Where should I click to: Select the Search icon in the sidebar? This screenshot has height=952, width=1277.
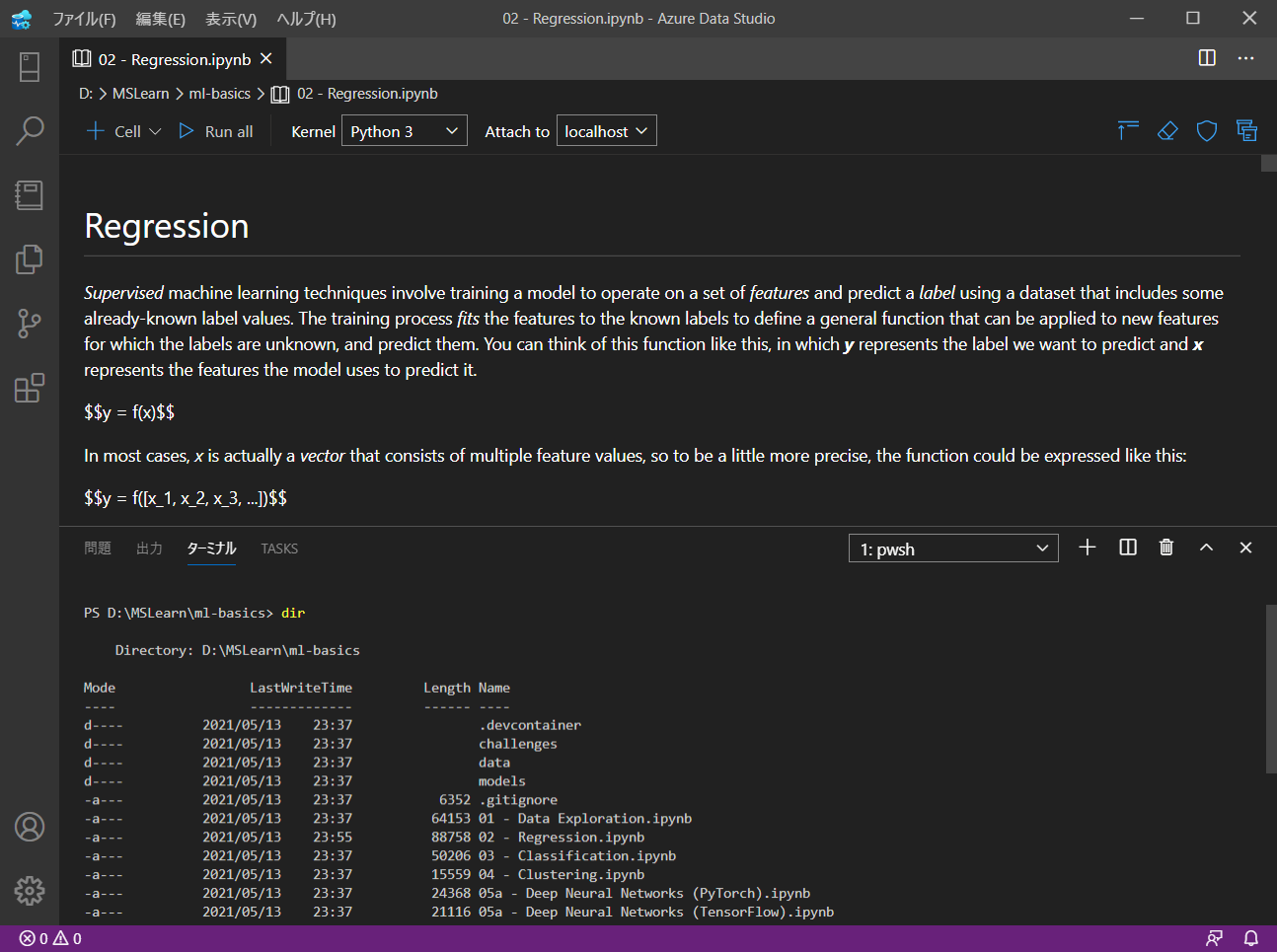click(x=29, y=129)
